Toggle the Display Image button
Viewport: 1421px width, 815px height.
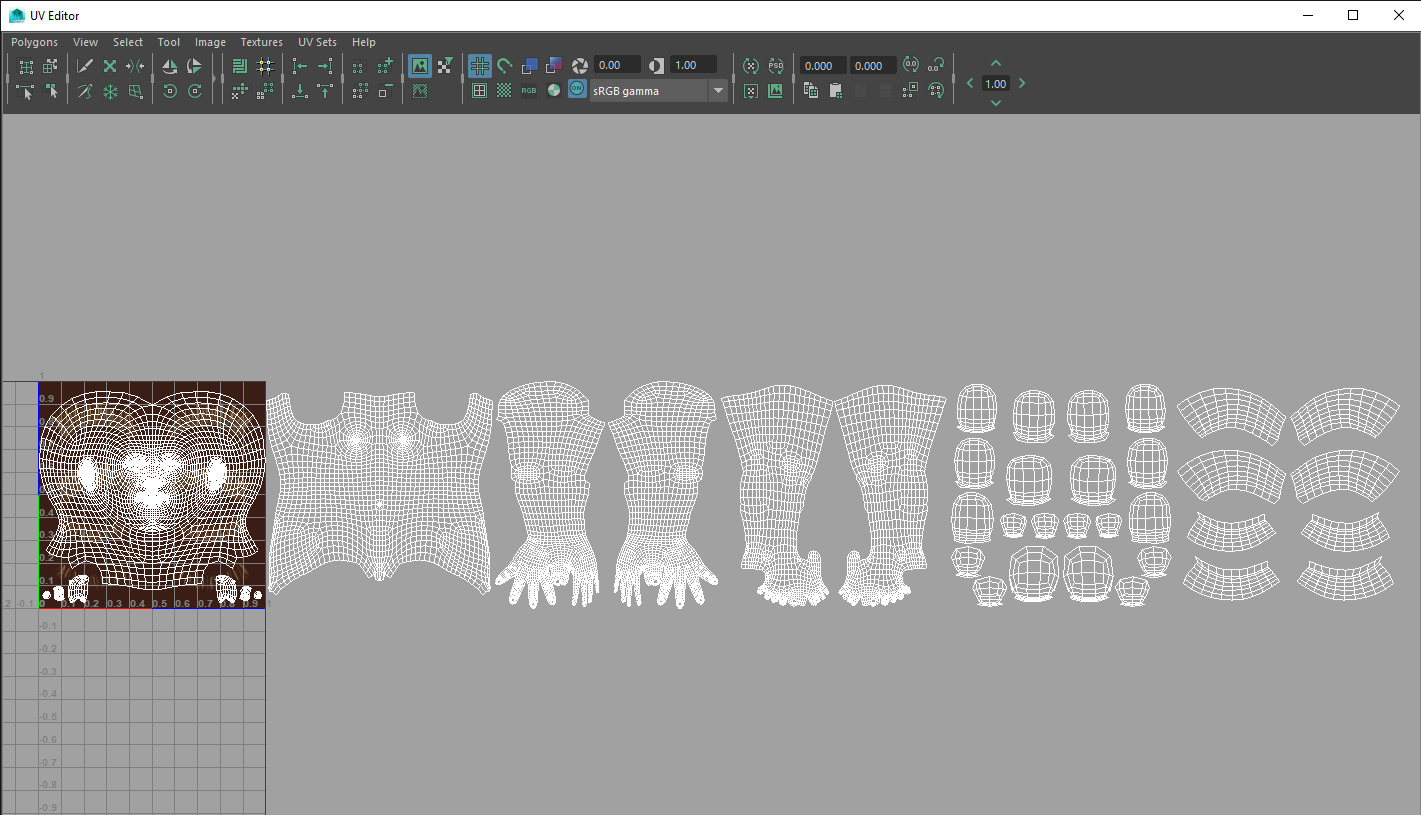point(420,66)
